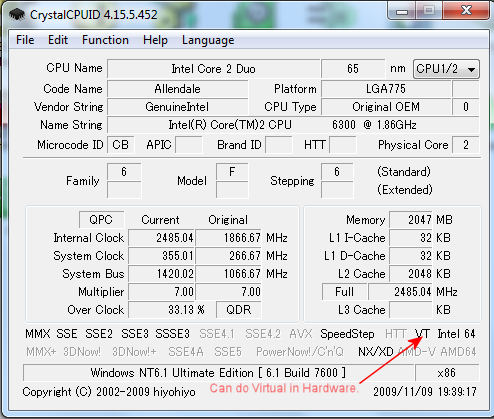Click the Code Name field Allendale
This screenshot has height=419, width=494.
coord(178,89)
